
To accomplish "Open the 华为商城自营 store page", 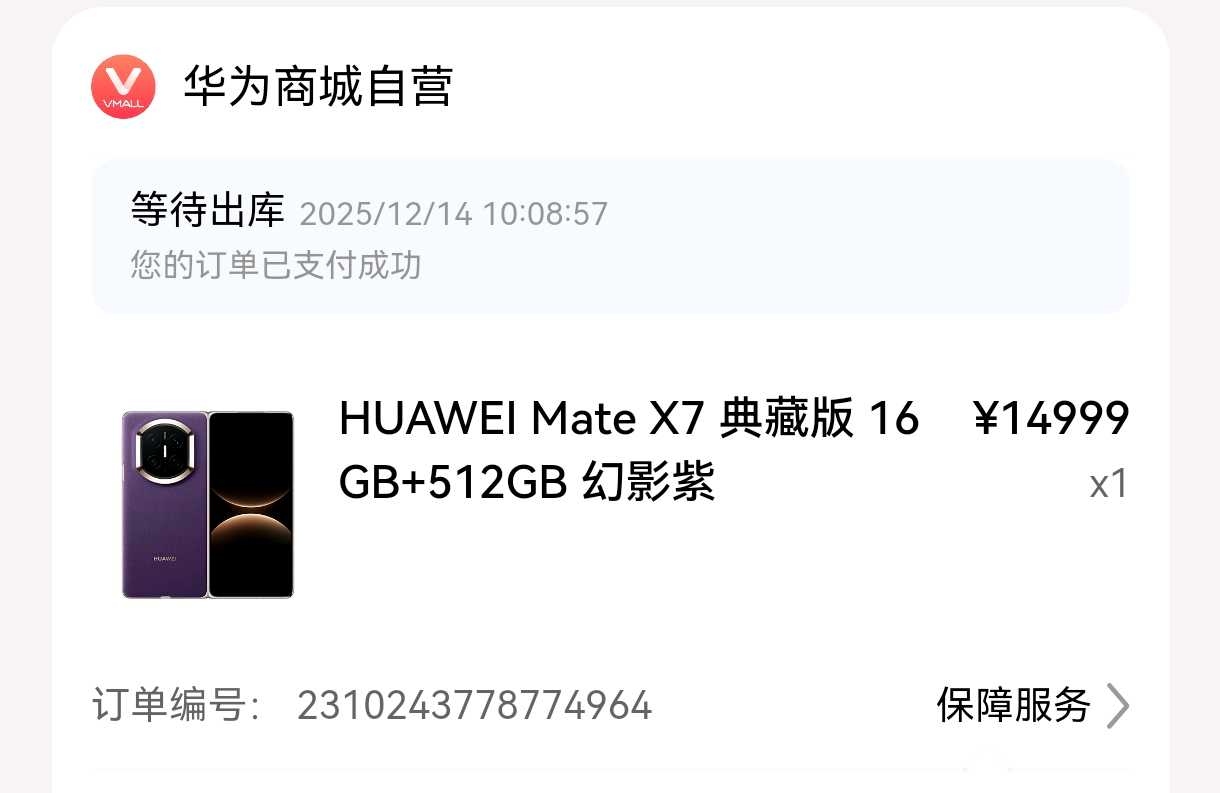I will point(318,86).
